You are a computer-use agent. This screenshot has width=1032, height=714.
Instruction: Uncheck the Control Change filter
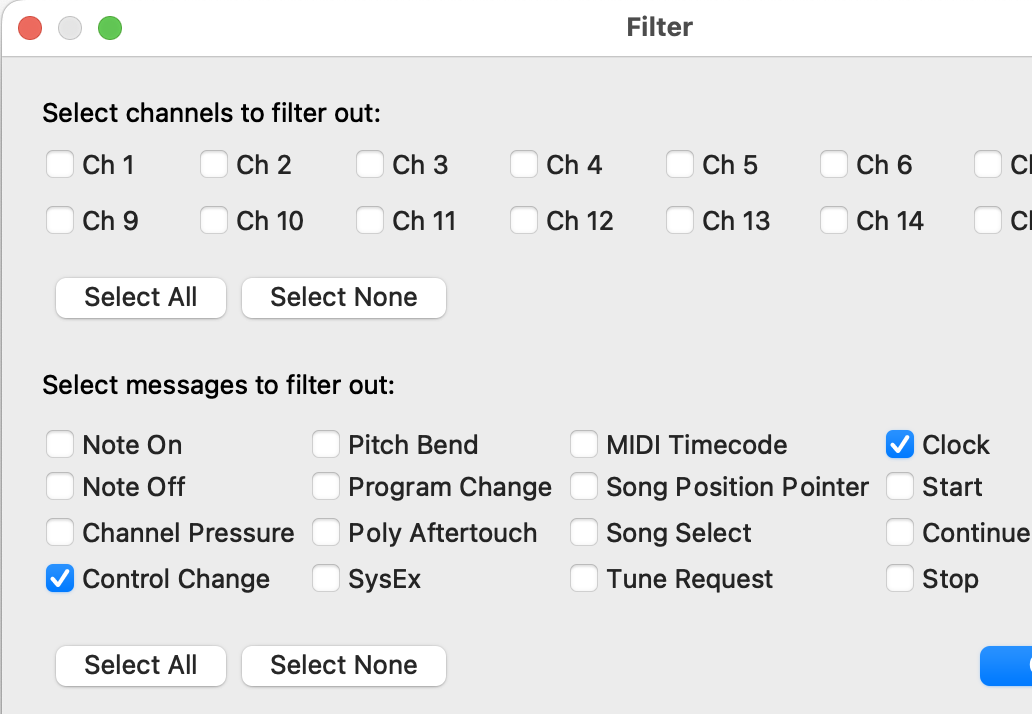[x=60, y=578]
